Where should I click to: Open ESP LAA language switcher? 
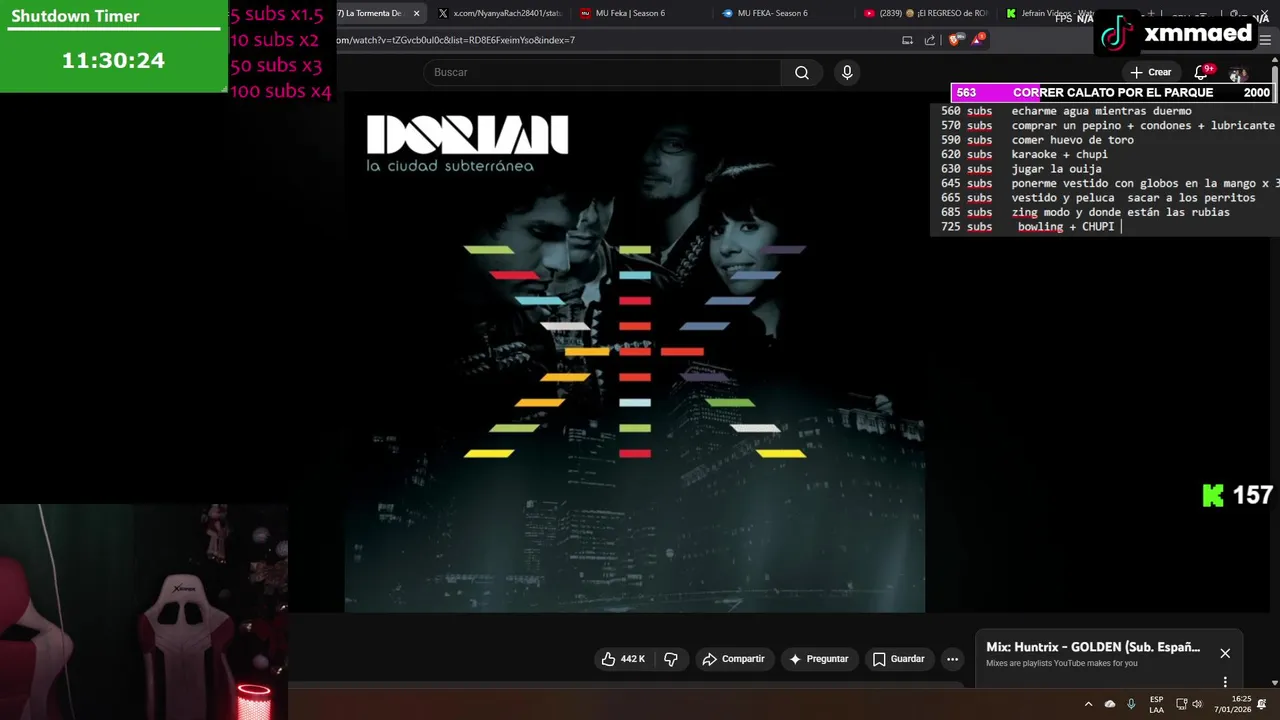point(1157,704)
